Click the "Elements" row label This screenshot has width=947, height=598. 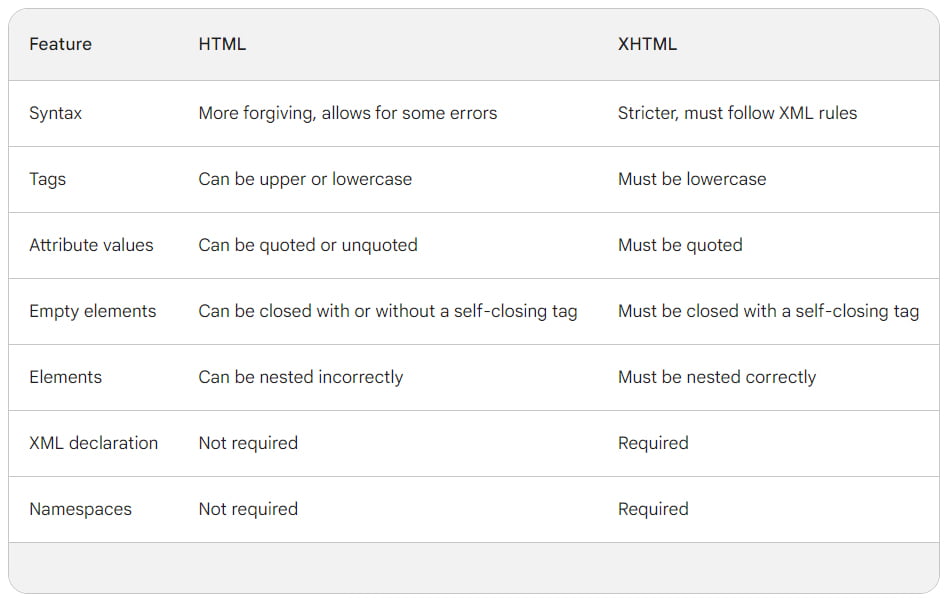66,377
